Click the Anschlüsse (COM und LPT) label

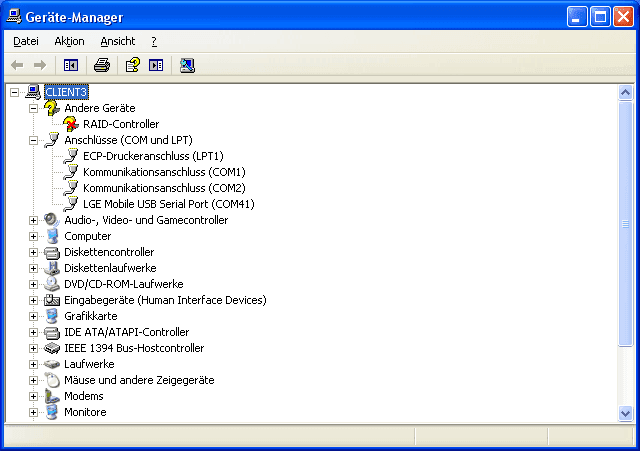[x=128, y=140]
